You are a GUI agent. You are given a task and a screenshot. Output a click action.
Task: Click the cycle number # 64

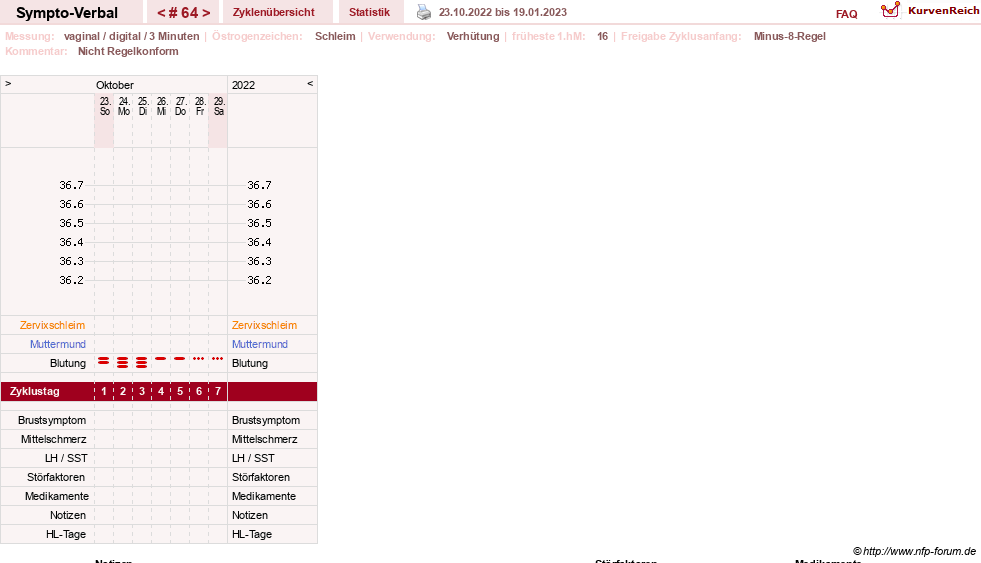(x=184, y=13)
